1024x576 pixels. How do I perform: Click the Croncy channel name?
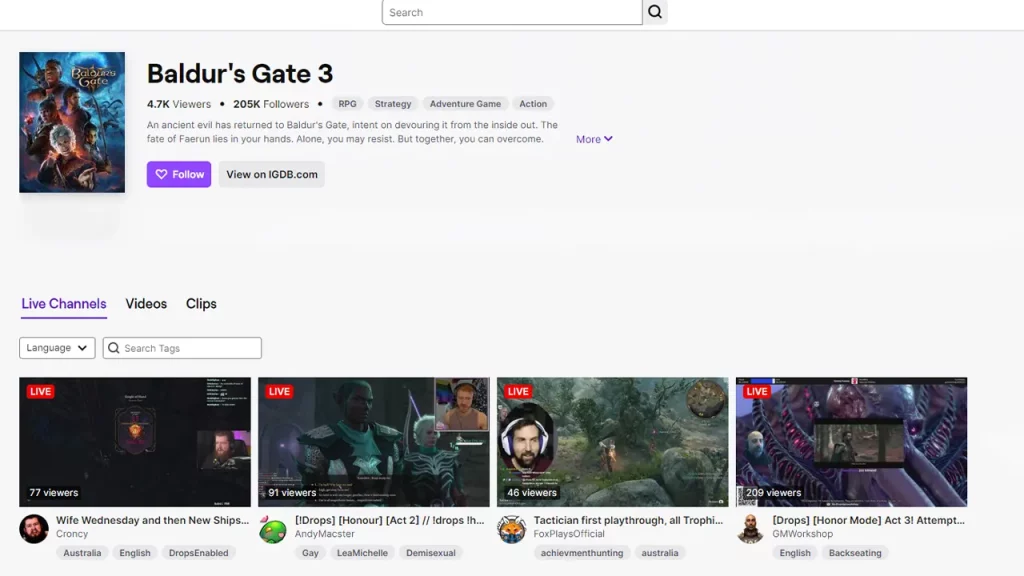point(72,534)
